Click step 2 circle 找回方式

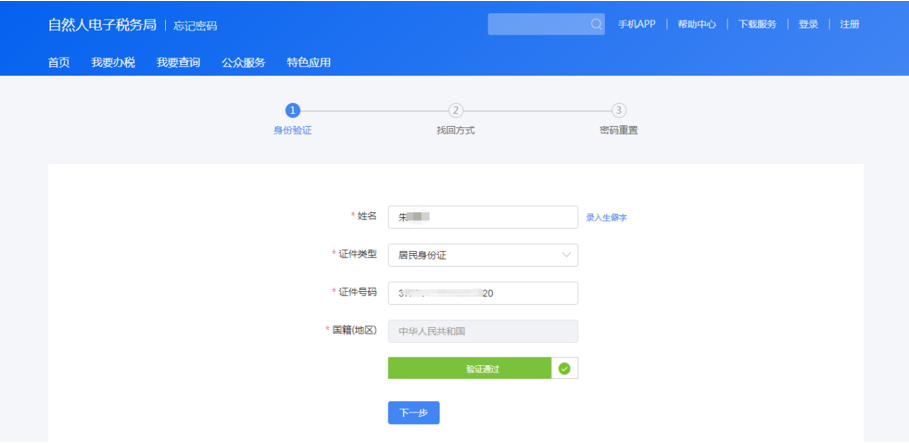pyautogui.click(x=456, y=110)
